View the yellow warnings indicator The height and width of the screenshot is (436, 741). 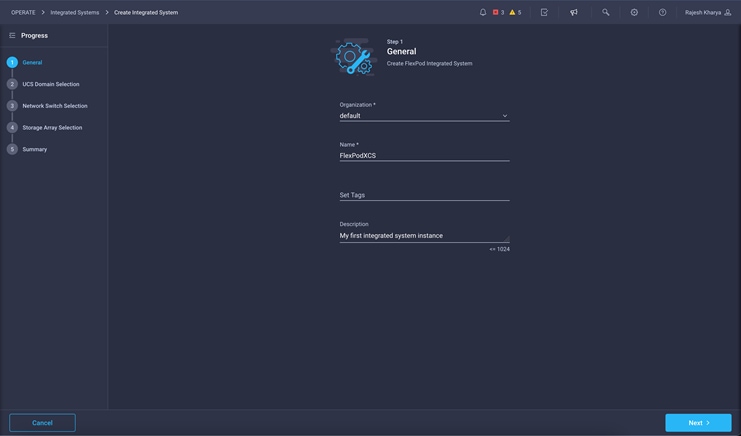click(515, 12)
